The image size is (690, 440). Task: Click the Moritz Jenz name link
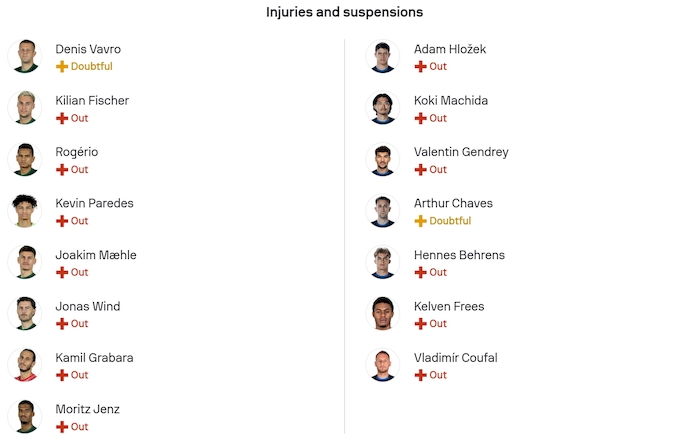(x=88, y=409)
